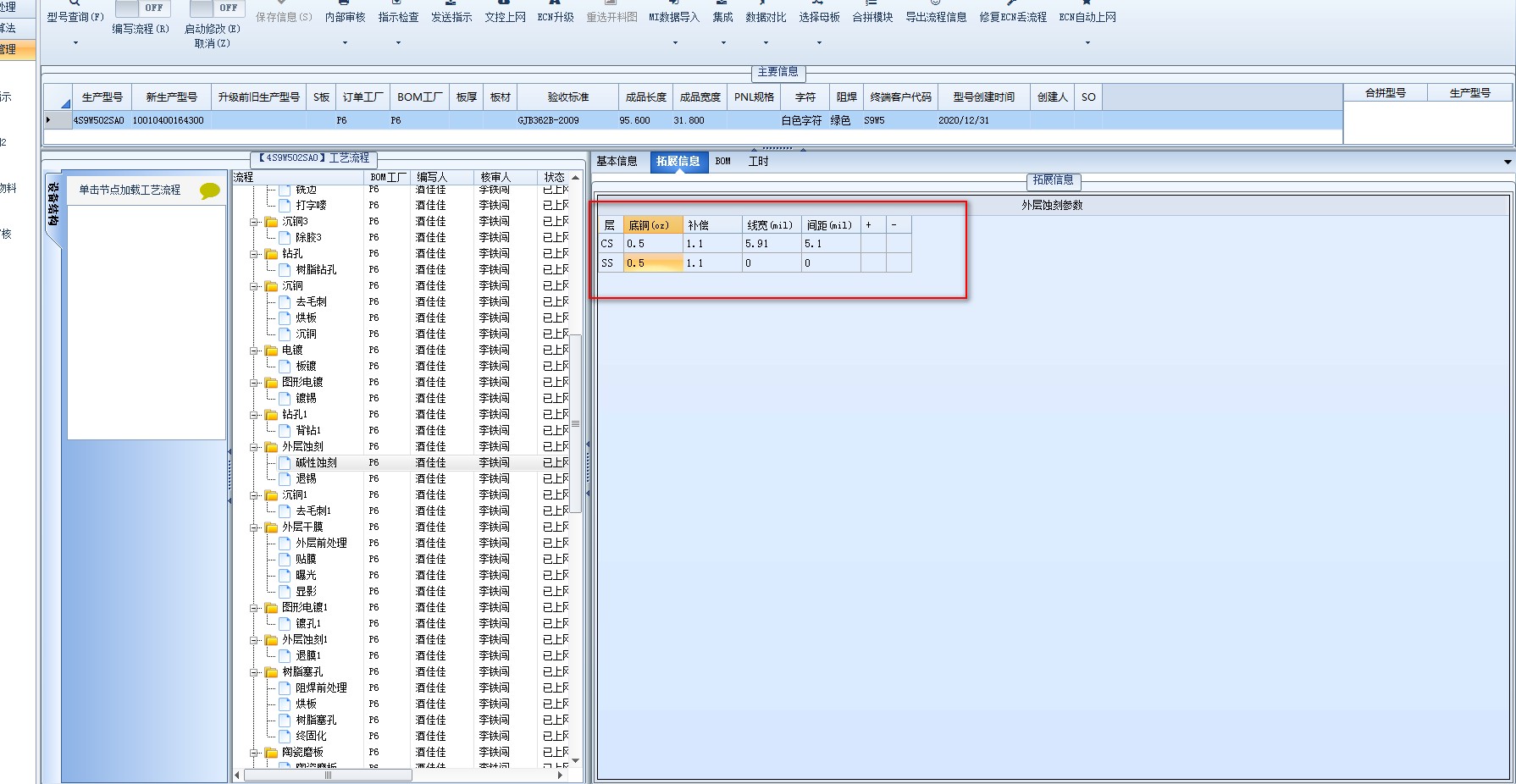This screenshot has height=784, width=1516.
Task: Select the 退膜1 tree item
Action: (x=308, y=656)
